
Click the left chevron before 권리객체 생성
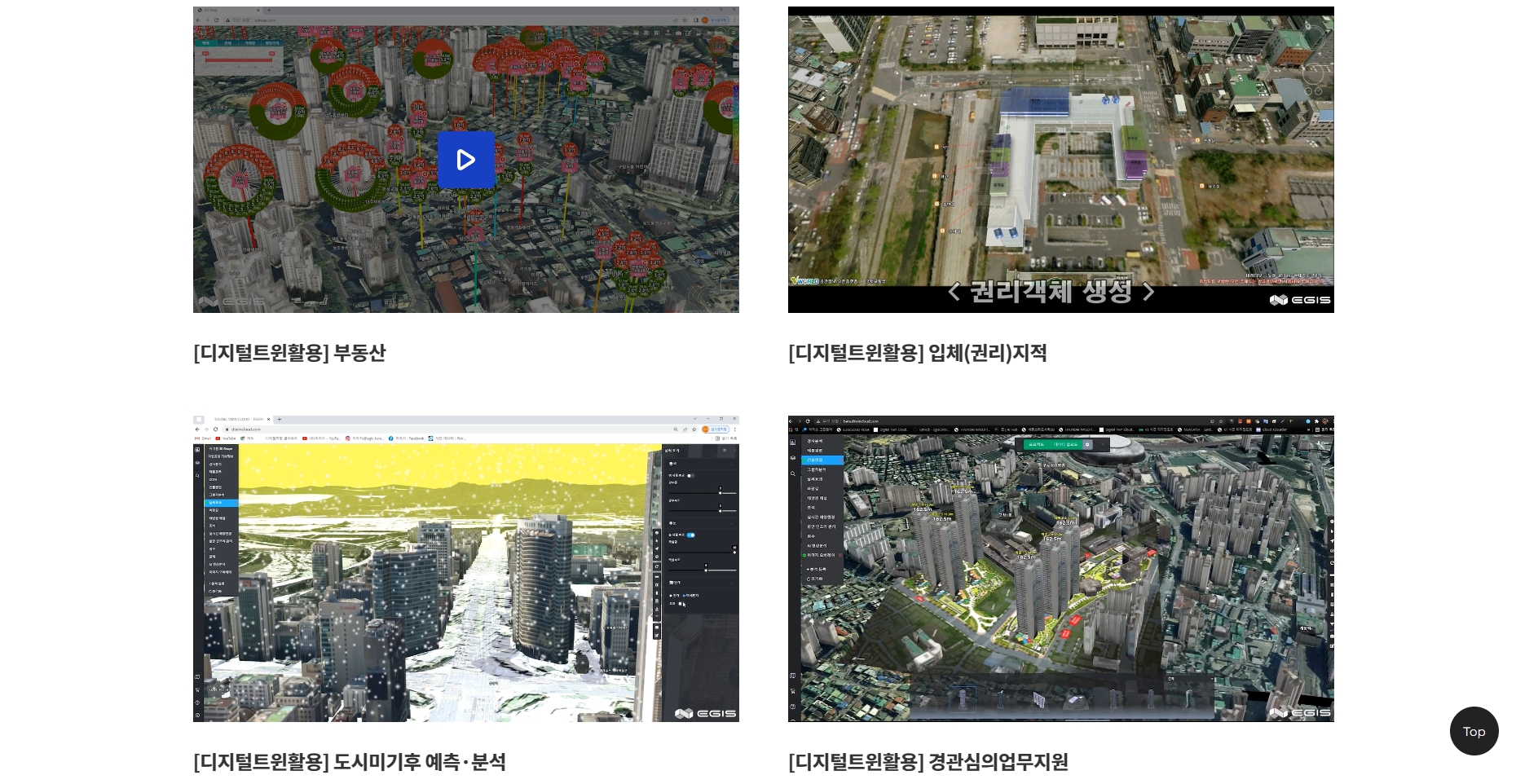click(x=954, y=291)
